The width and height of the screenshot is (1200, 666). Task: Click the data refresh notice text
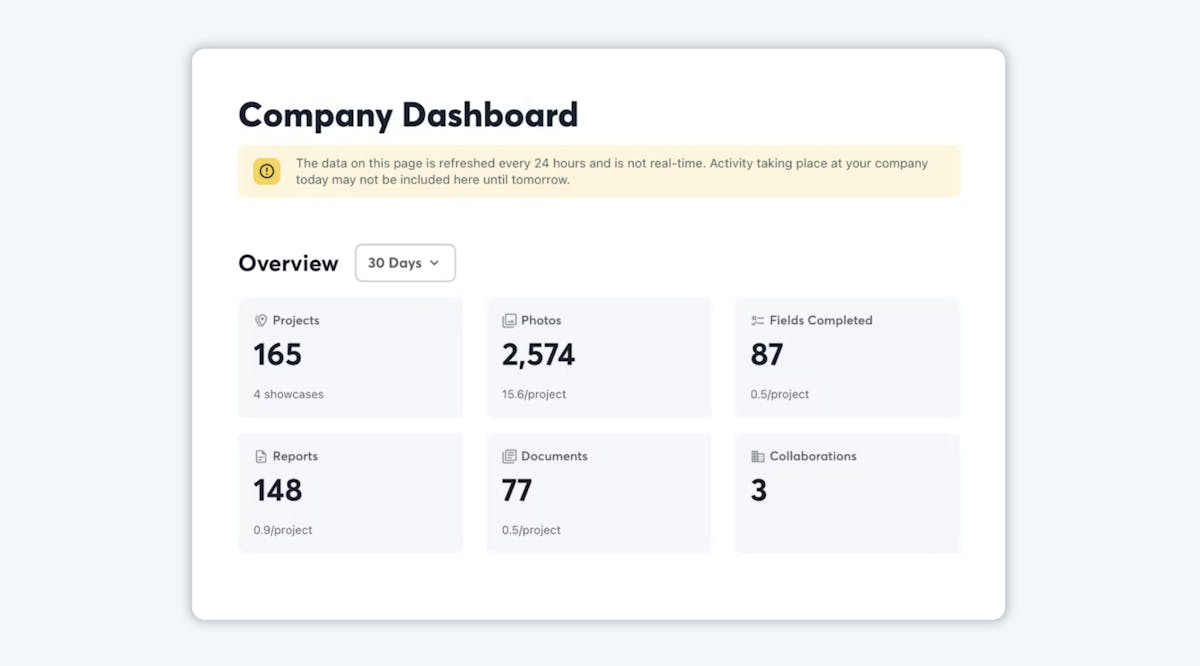pyautogui.click(x=612, y=171)
